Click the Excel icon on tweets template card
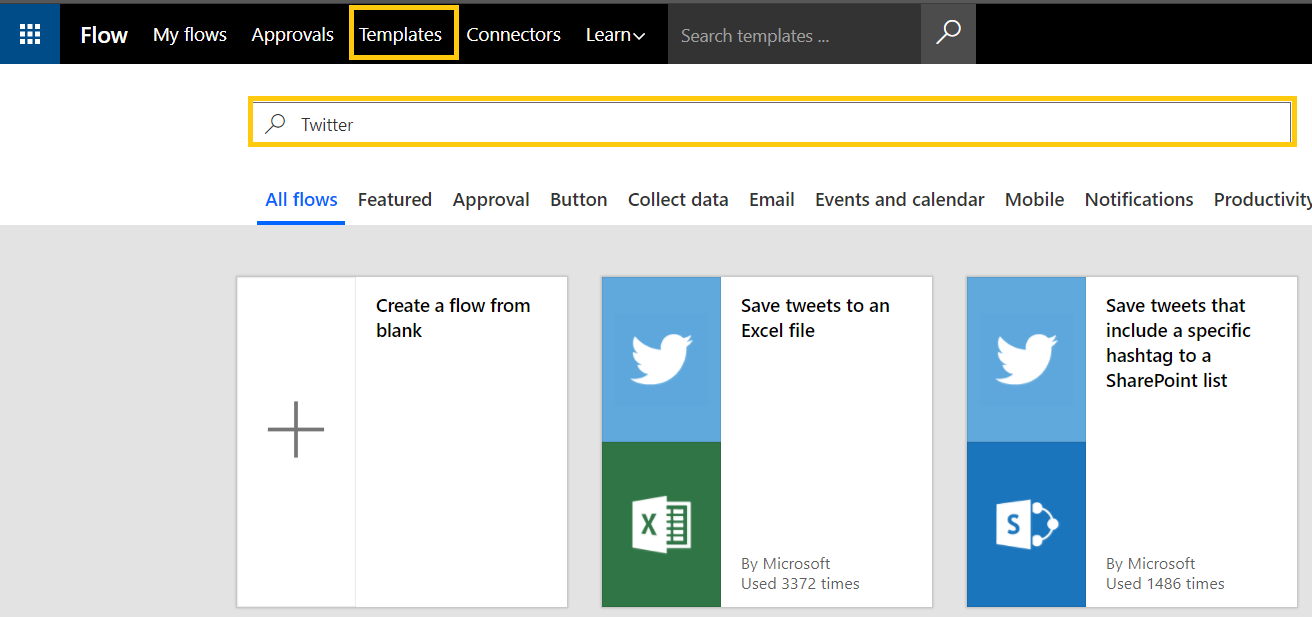 pos(661,524)
